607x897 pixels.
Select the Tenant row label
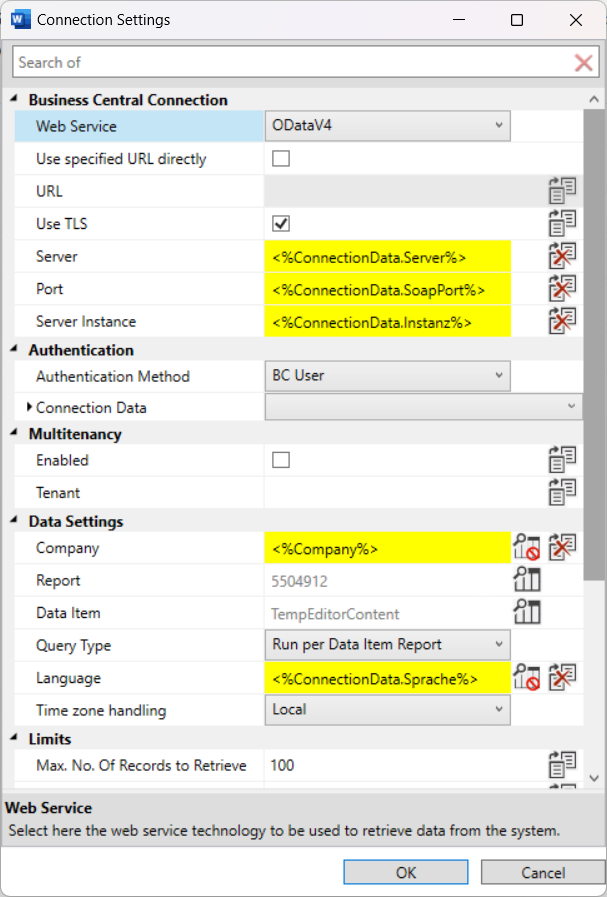58,493
